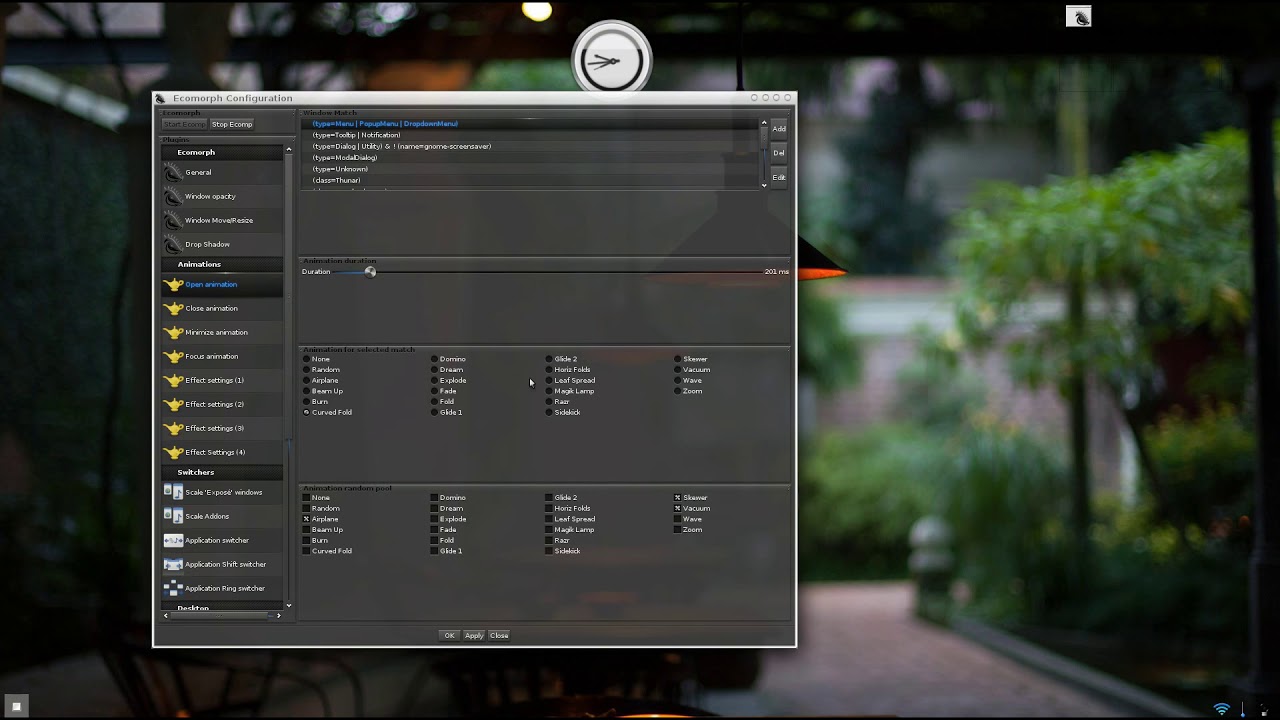
Task: Select the (type=Menu | PopupMenu | DropdownMenu) row
Action: tap(530, 124)
